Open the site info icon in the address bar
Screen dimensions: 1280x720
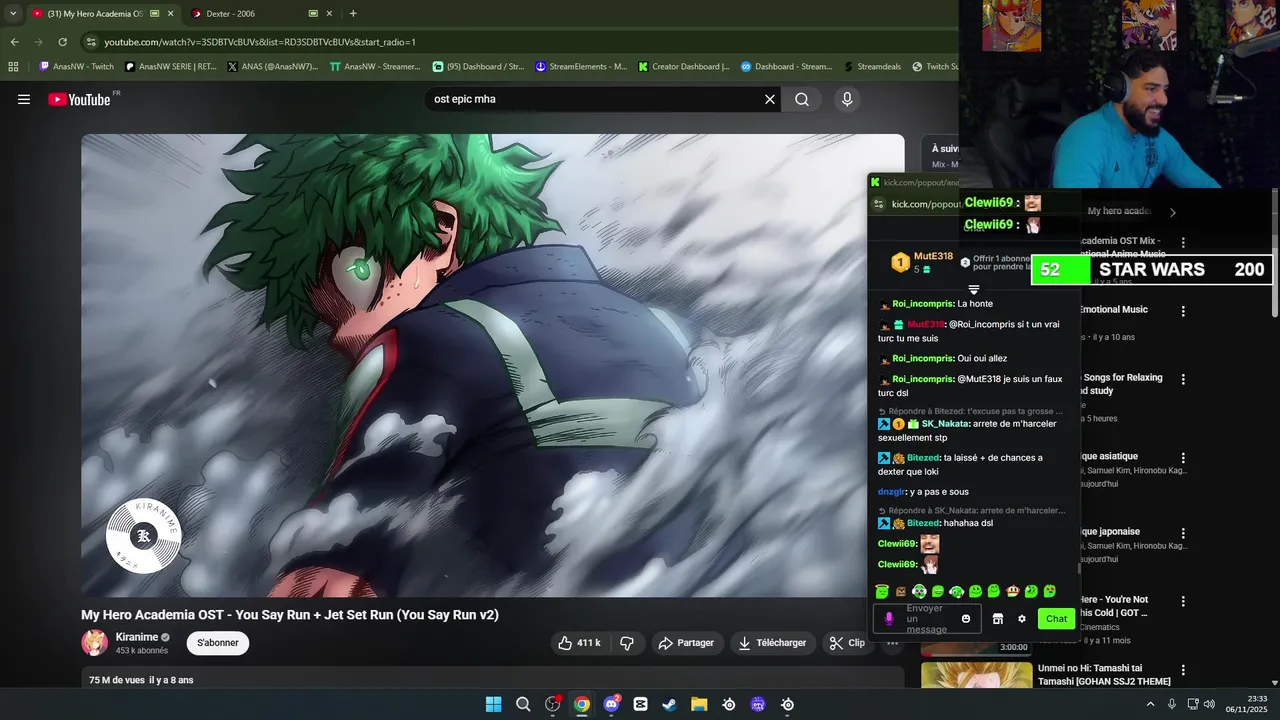click(91, 42)
